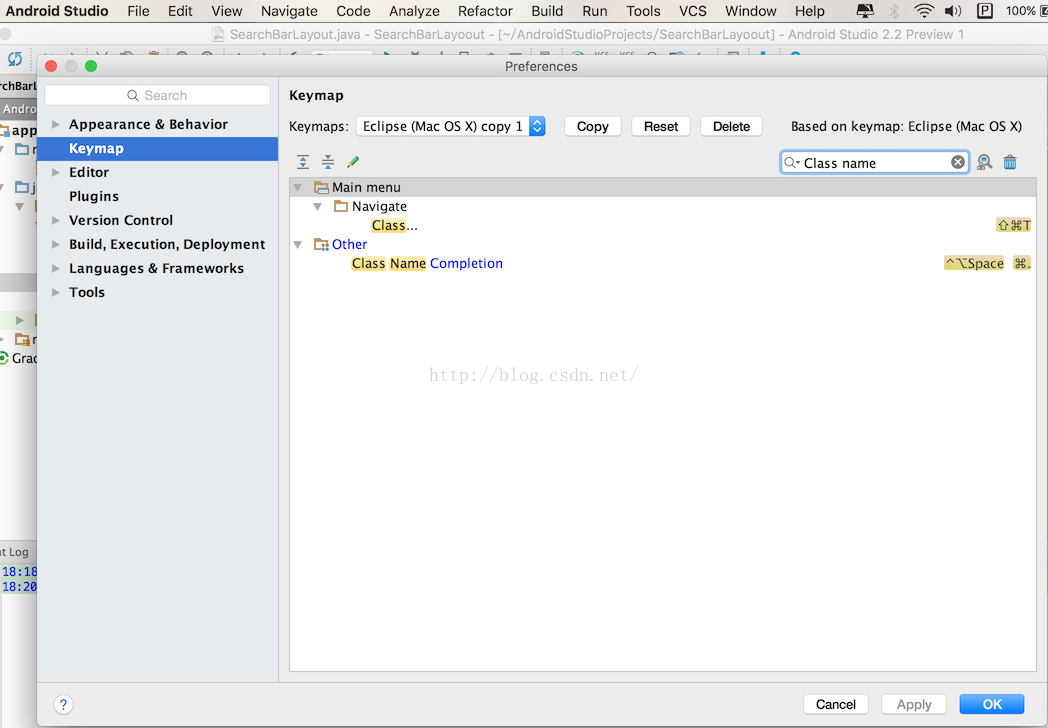Expand the Version Control settings section
The width and height of the screenshot is (1048, 728).
pos(56,221)
